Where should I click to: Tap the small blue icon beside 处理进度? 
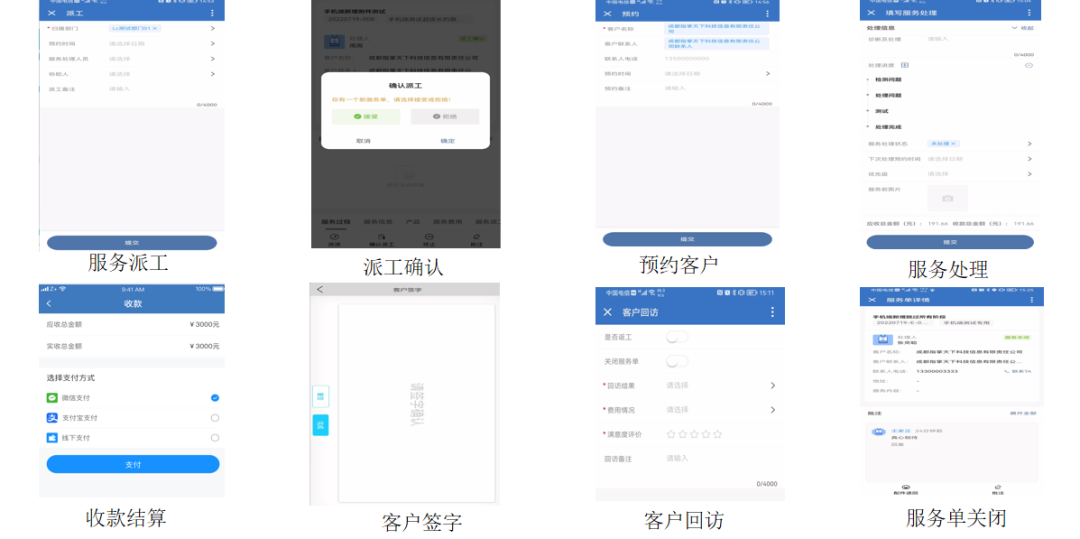coord(905,65)
